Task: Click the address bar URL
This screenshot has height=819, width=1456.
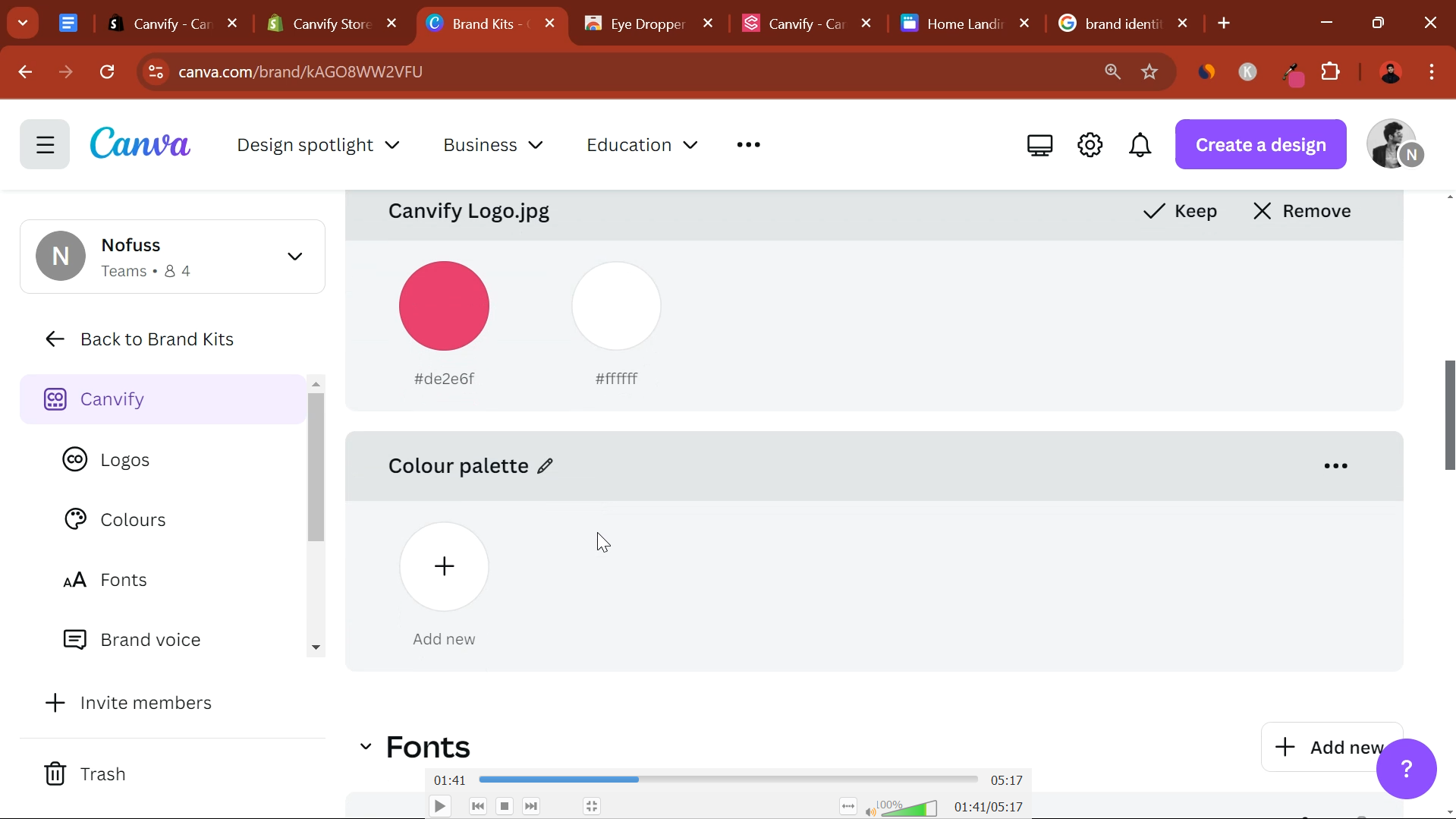Action: click(300, 71)
